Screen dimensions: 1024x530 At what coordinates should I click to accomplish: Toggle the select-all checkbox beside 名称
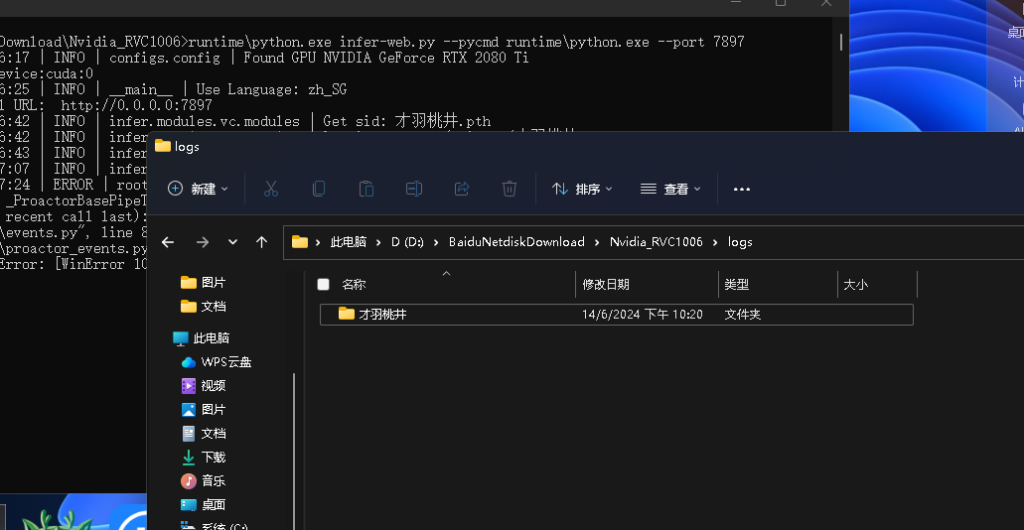pos(323,285)
